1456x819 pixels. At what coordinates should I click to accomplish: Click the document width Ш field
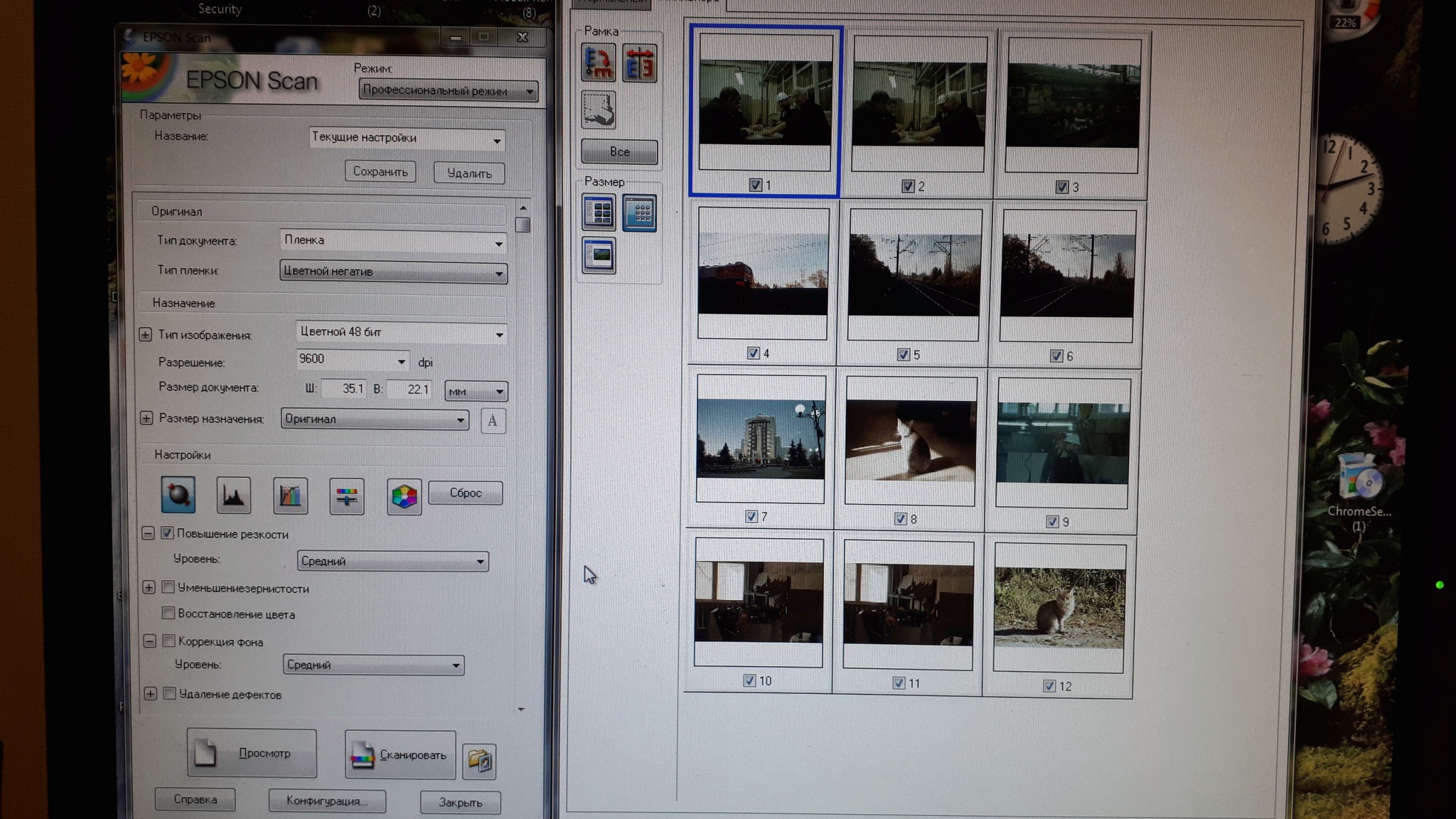coord(344,389)
